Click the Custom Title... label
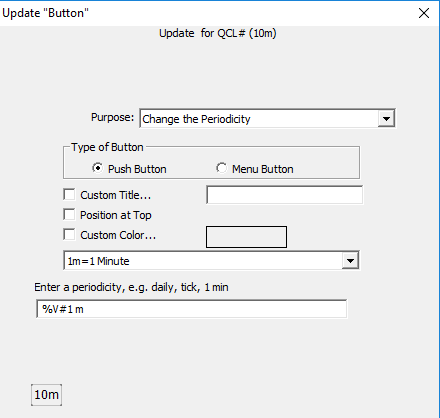440x418 pixels. (116, 195)
